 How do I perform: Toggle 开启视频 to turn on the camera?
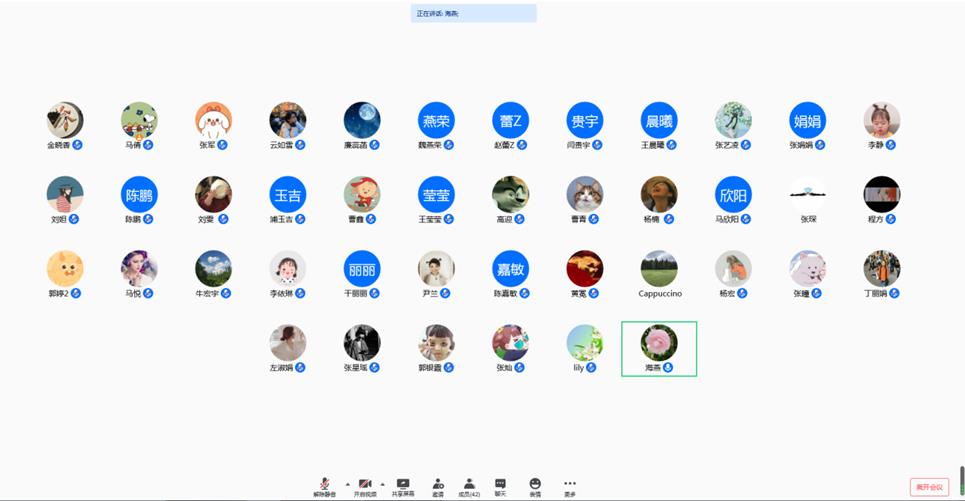(365, 485)
